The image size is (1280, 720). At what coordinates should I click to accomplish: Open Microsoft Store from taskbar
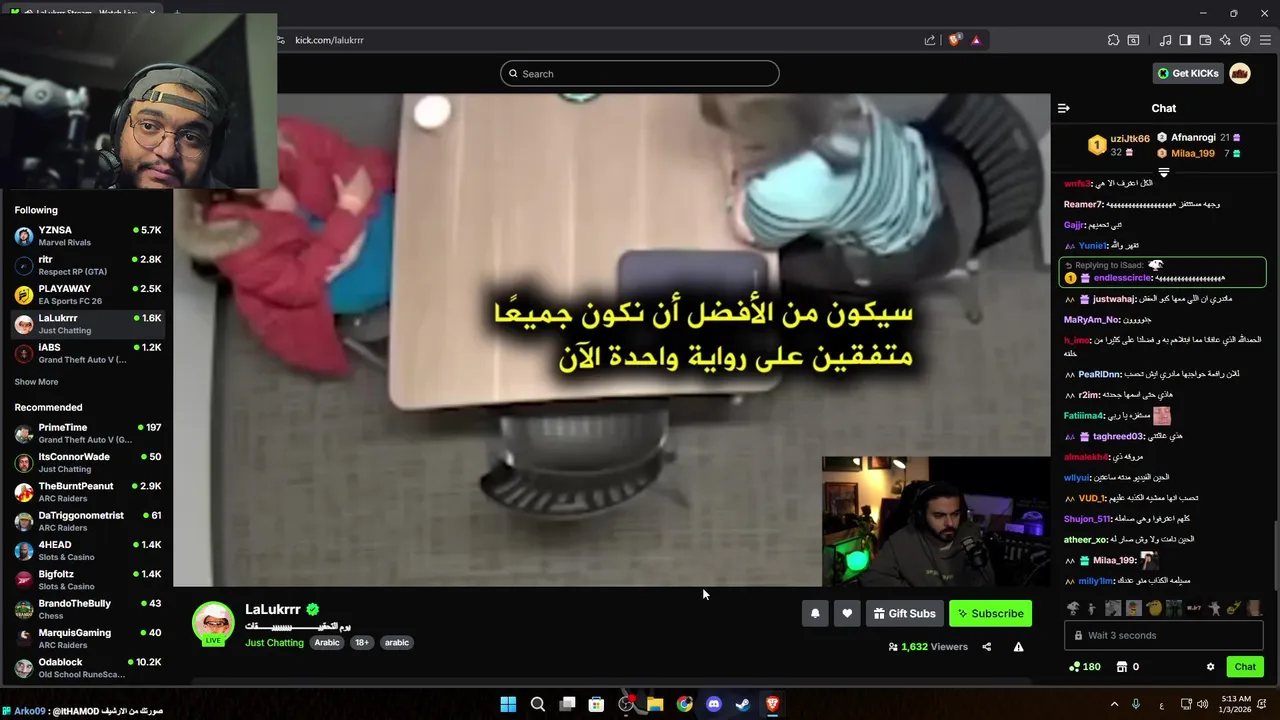pos(596,704)
